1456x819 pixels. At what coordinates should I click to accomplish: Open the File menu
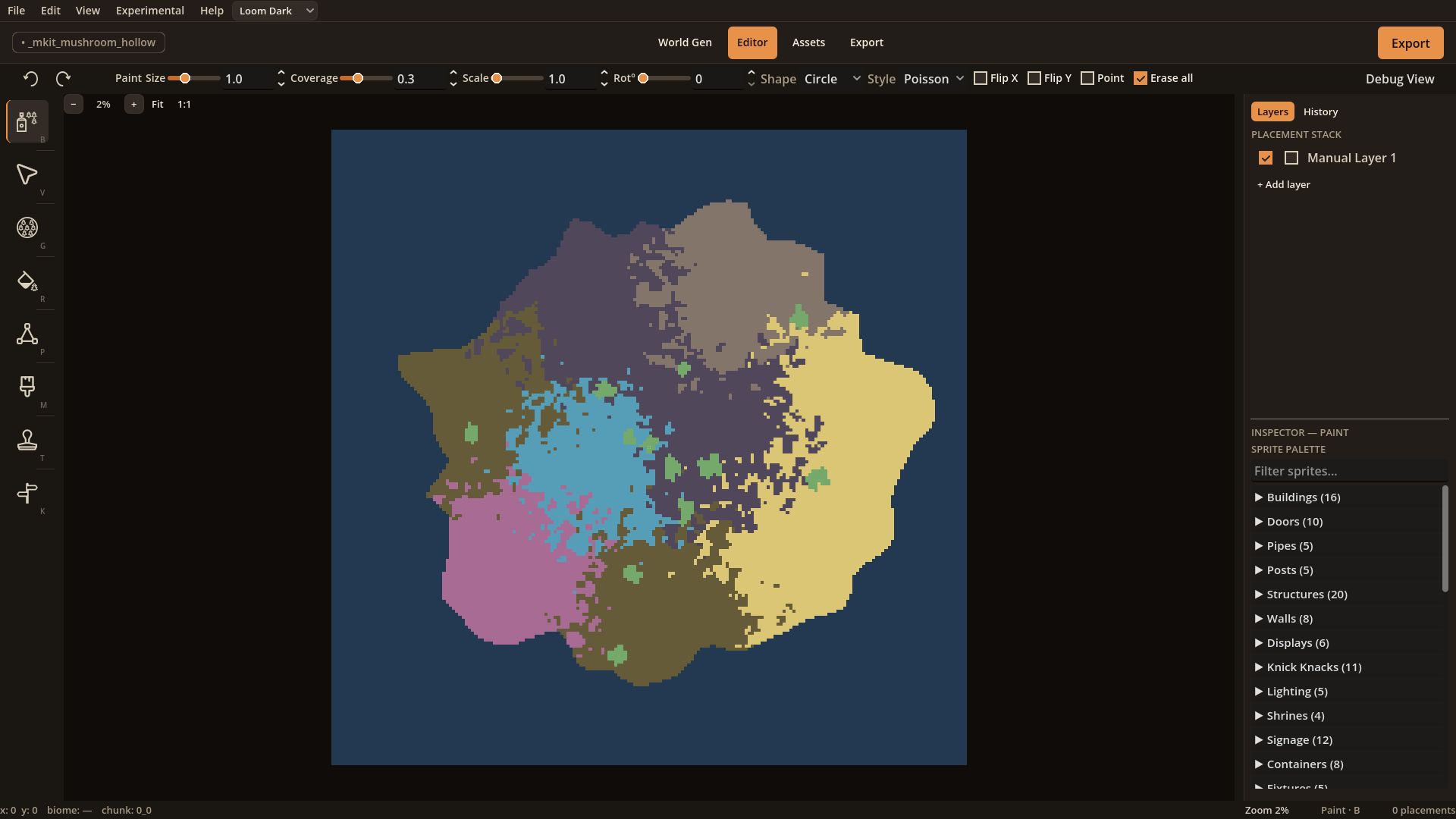[x=16, y=11]
